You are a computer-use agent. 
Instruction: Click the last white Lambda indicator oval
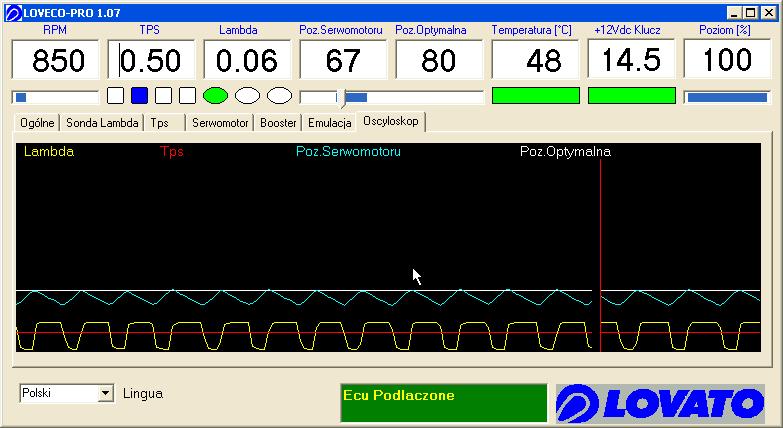point(279,95)
